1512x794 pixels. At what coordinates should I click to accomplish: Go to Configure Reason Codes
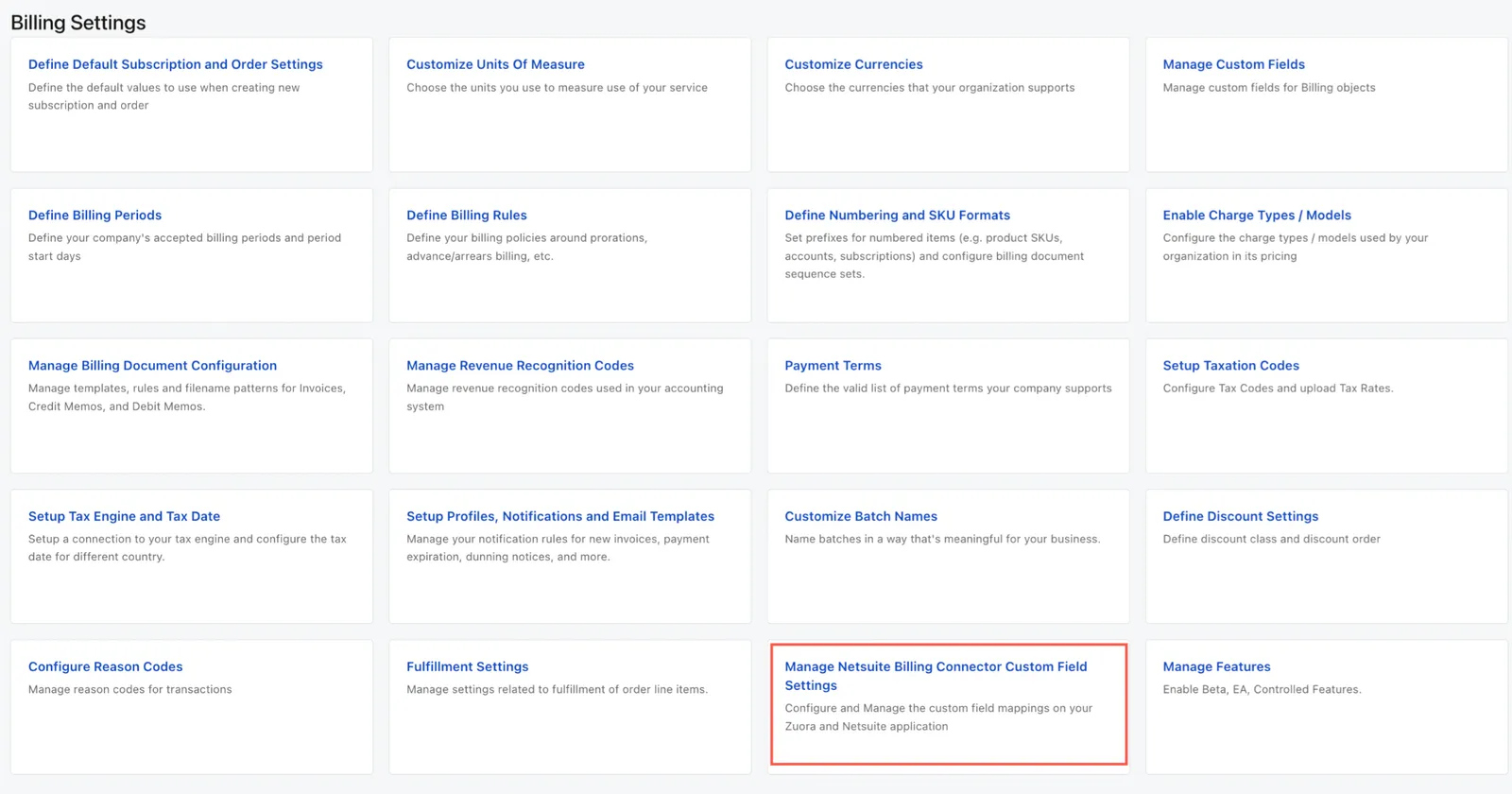[106, 666]
